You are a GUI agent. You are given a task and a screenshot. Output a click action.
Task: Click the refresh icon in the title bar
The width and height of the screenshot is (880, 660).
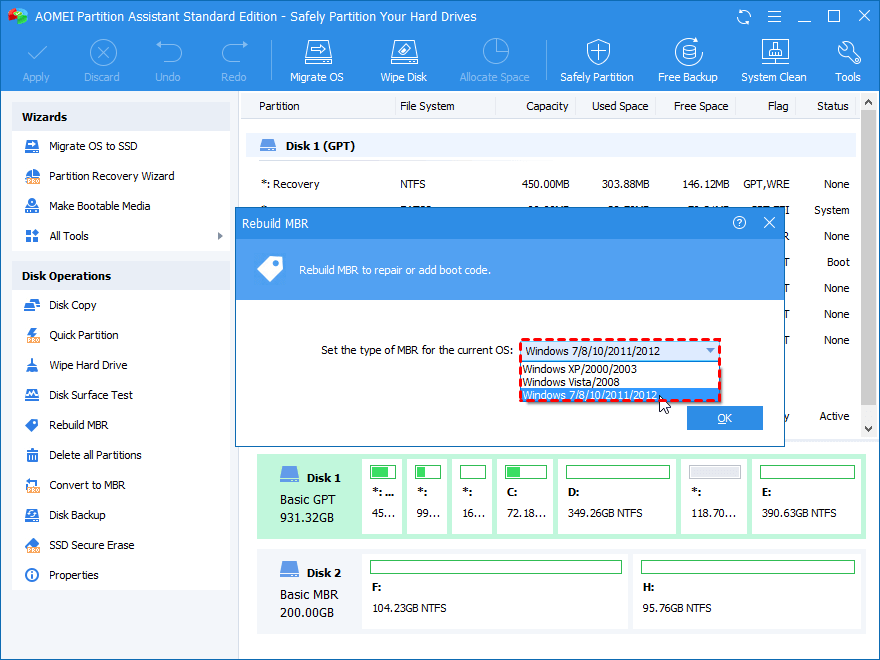click(x=744, y=17)
